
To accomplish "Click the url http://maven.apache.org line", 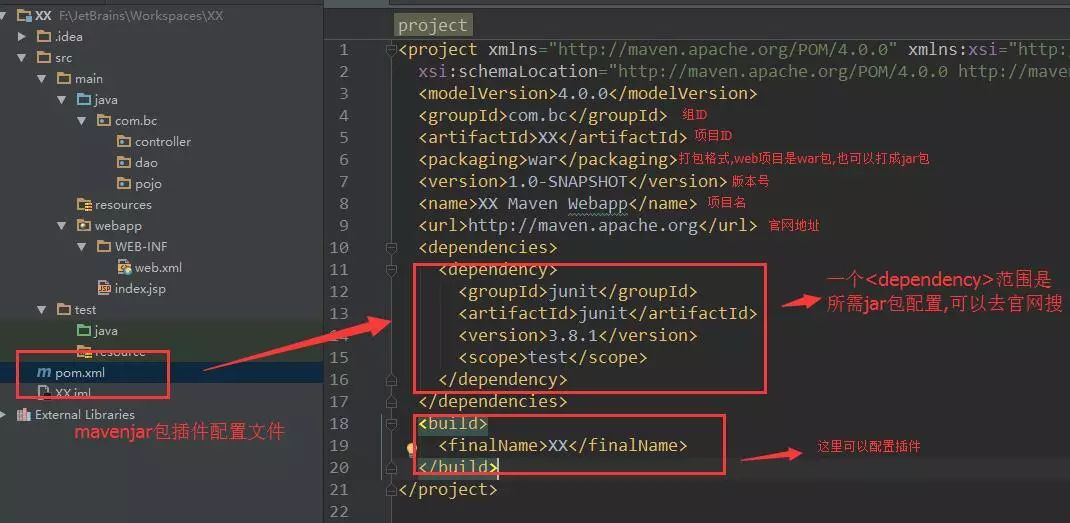I will 588,225.
